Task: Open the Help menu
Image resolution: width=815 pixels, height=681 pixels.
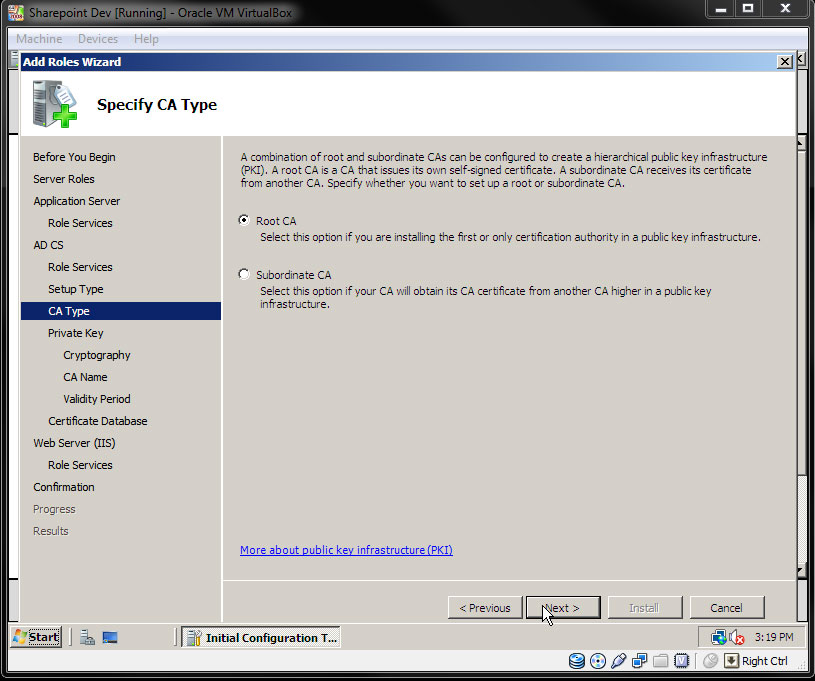Action: (146, 38)
